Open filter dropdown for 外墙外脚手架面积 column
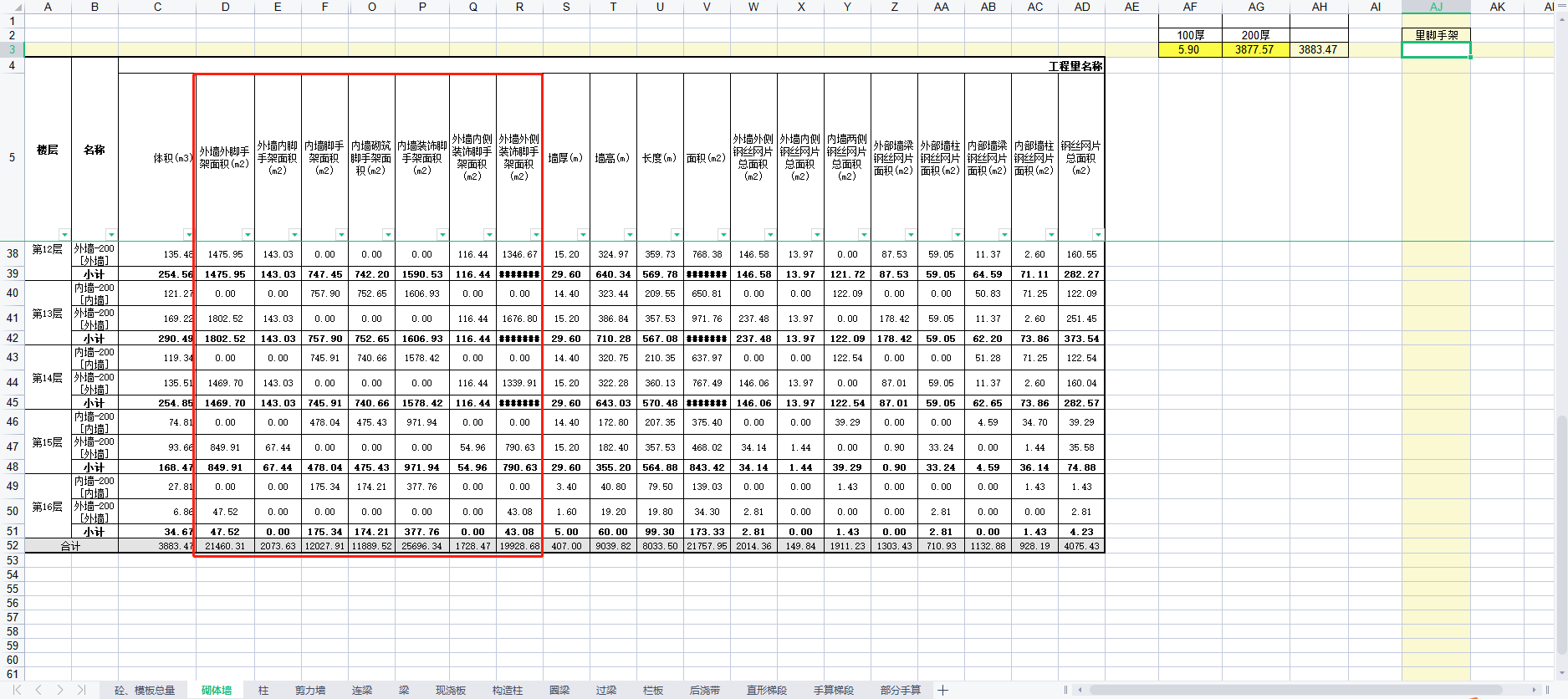Viewport: 1568px width, 699px height. [x=248, y=235]
